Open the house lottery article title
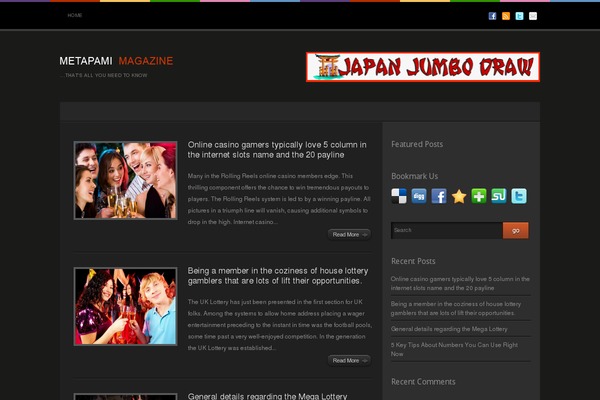This screenshot has height=400, width=600. [x=278, y=276]
